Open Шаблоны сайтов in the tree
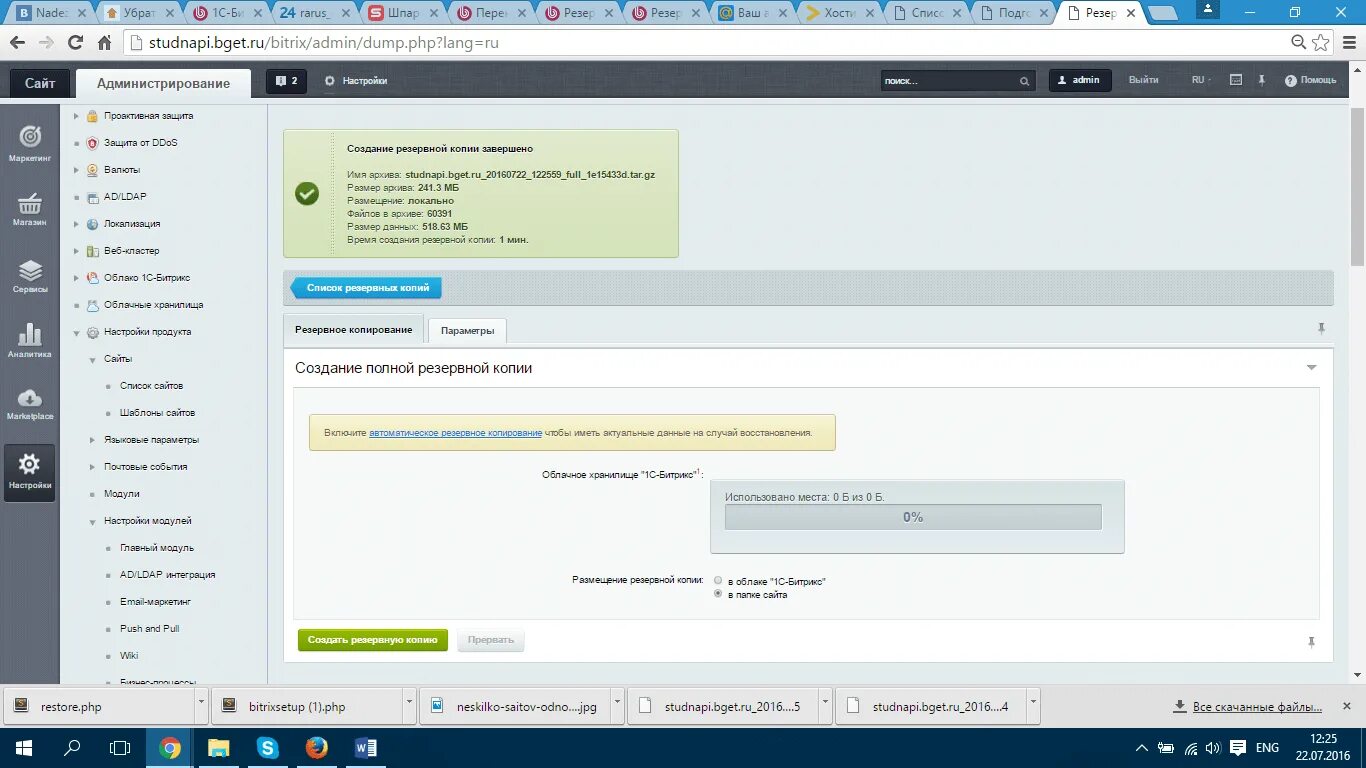Viewport: 1366px width, 768px height. (157, 413)
